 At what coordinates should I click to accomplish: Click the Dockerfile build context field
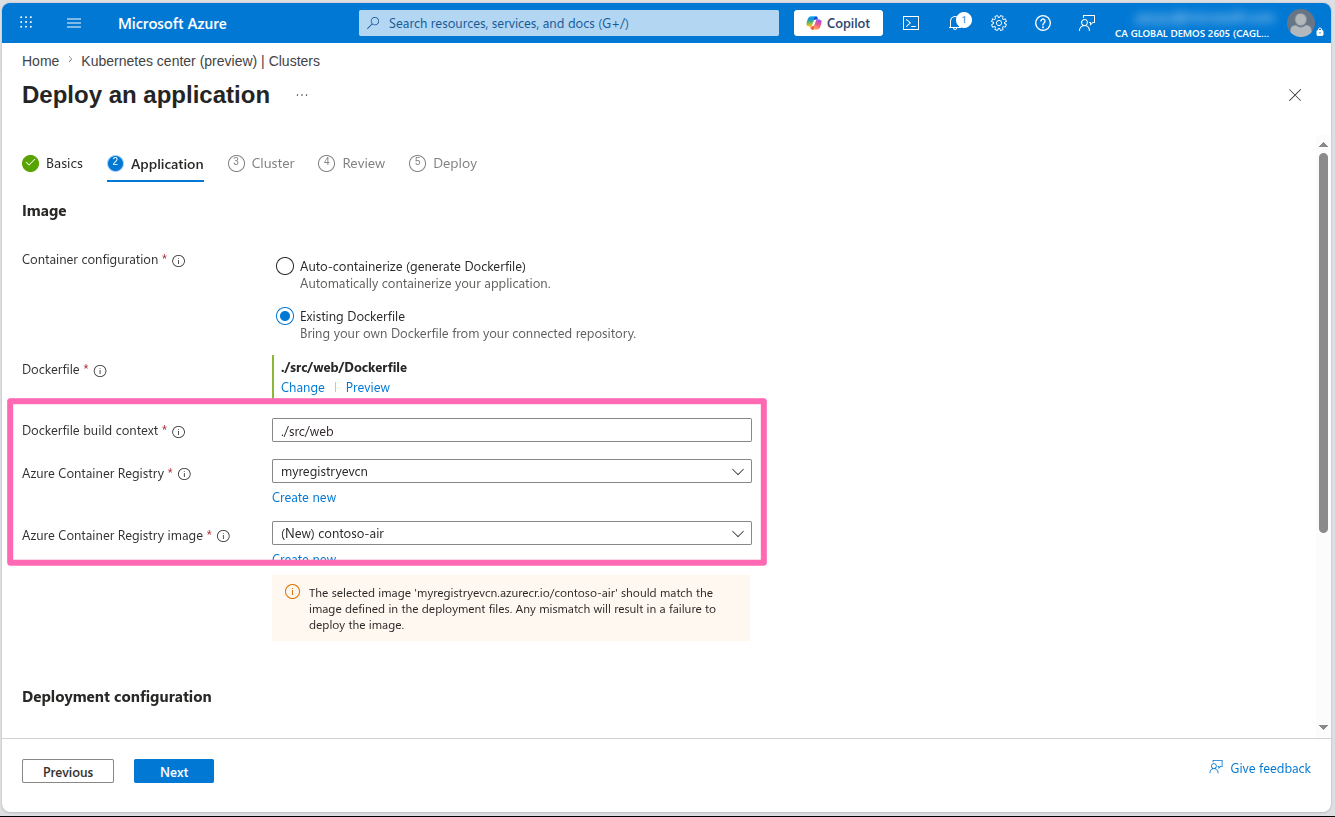point(511,430)
